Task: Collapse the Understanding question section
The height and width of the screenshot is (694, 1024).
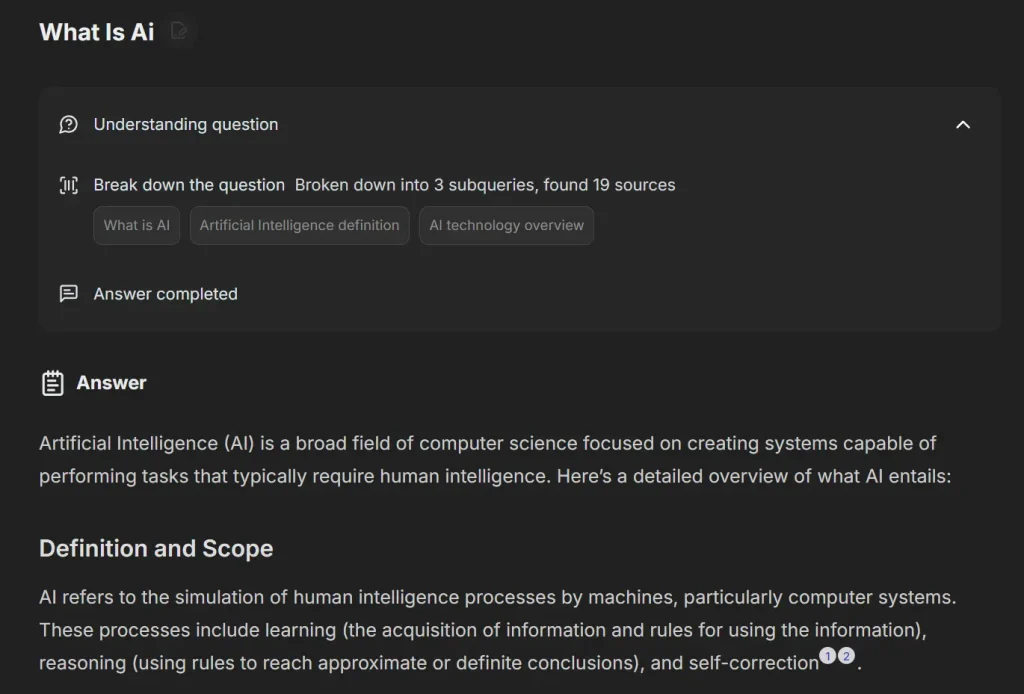Action: pyautogui.click(x=963, y=125)
